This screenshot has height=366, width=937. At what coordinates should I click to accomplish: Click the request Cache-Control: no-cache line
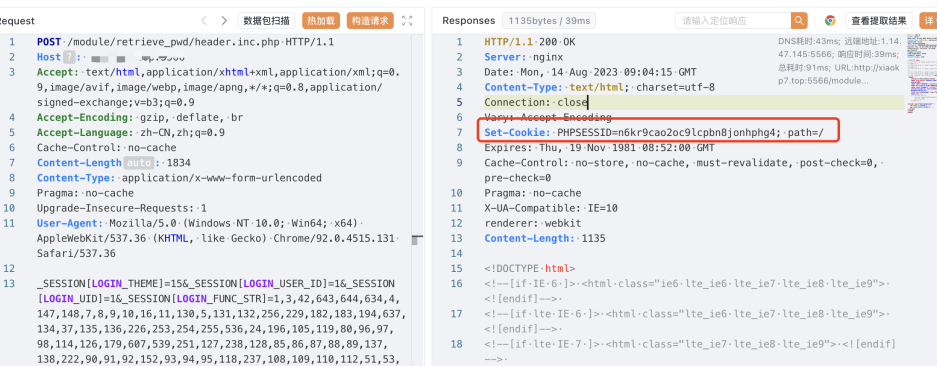pyautogui.click(x=107, y=148)
